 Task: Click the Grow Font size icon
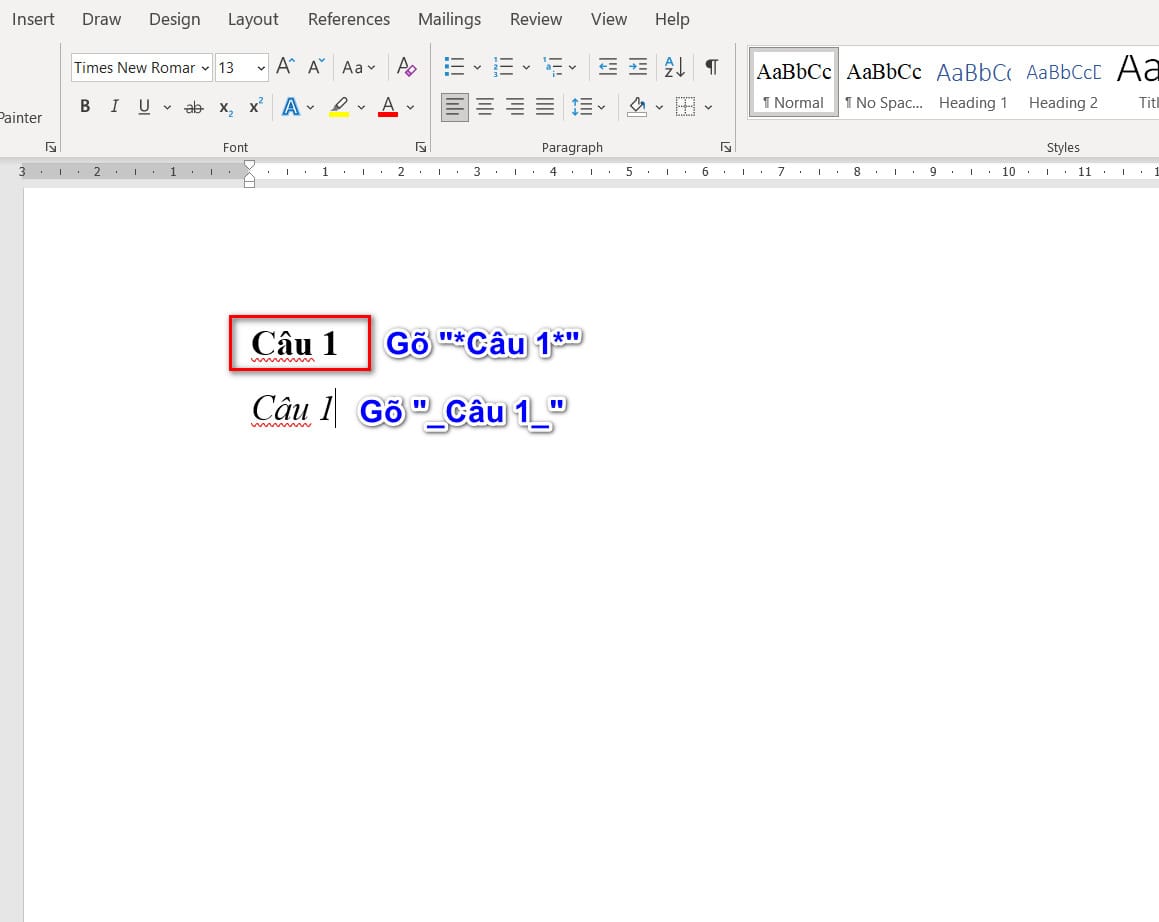tap(285, 67)
